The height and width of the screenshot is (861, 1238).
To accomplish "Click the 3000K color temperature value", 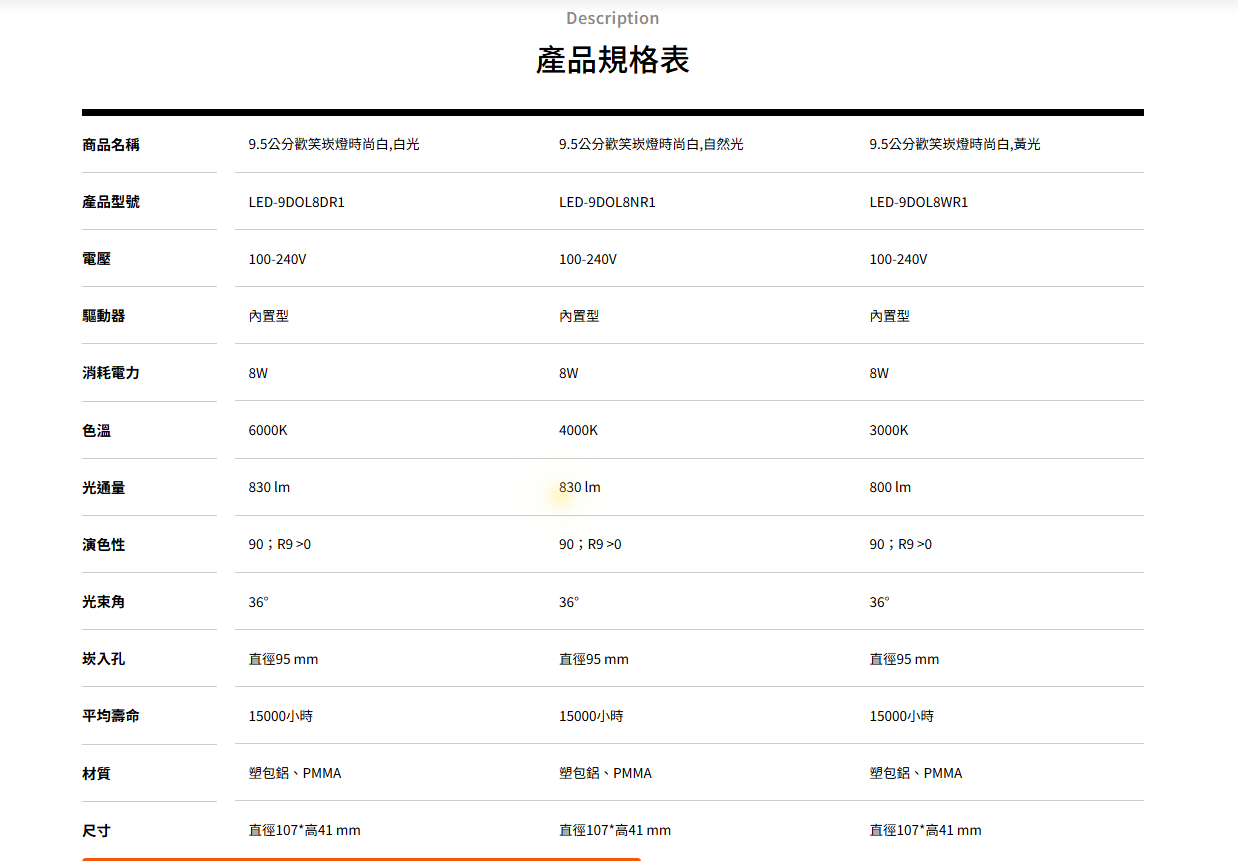I will pyautogui.click(x=889, y=430).
